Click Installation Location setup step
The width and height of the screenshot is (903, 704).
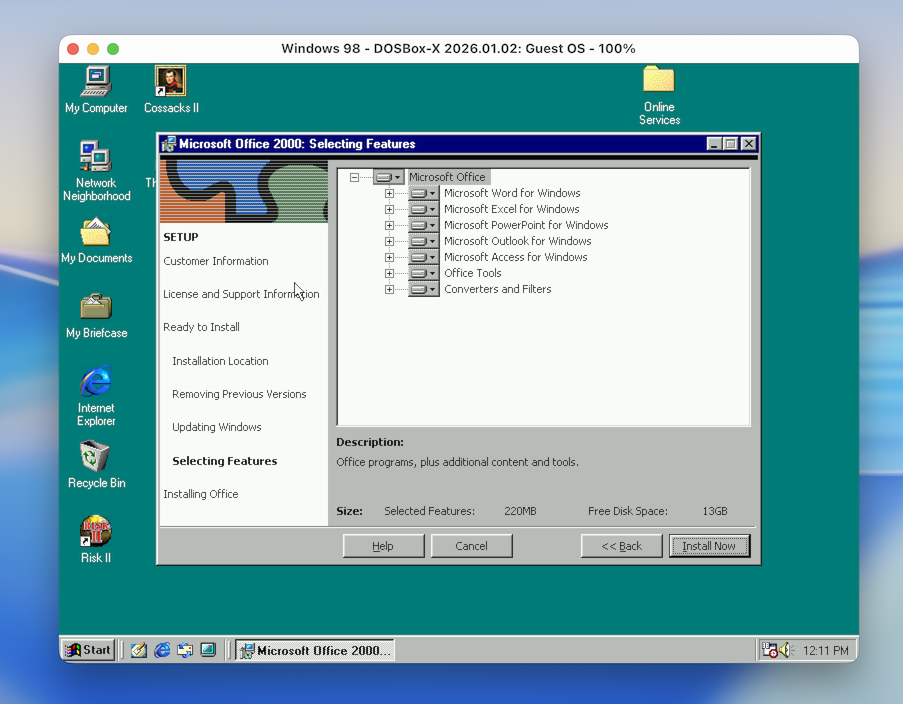[x=221, y=361]
